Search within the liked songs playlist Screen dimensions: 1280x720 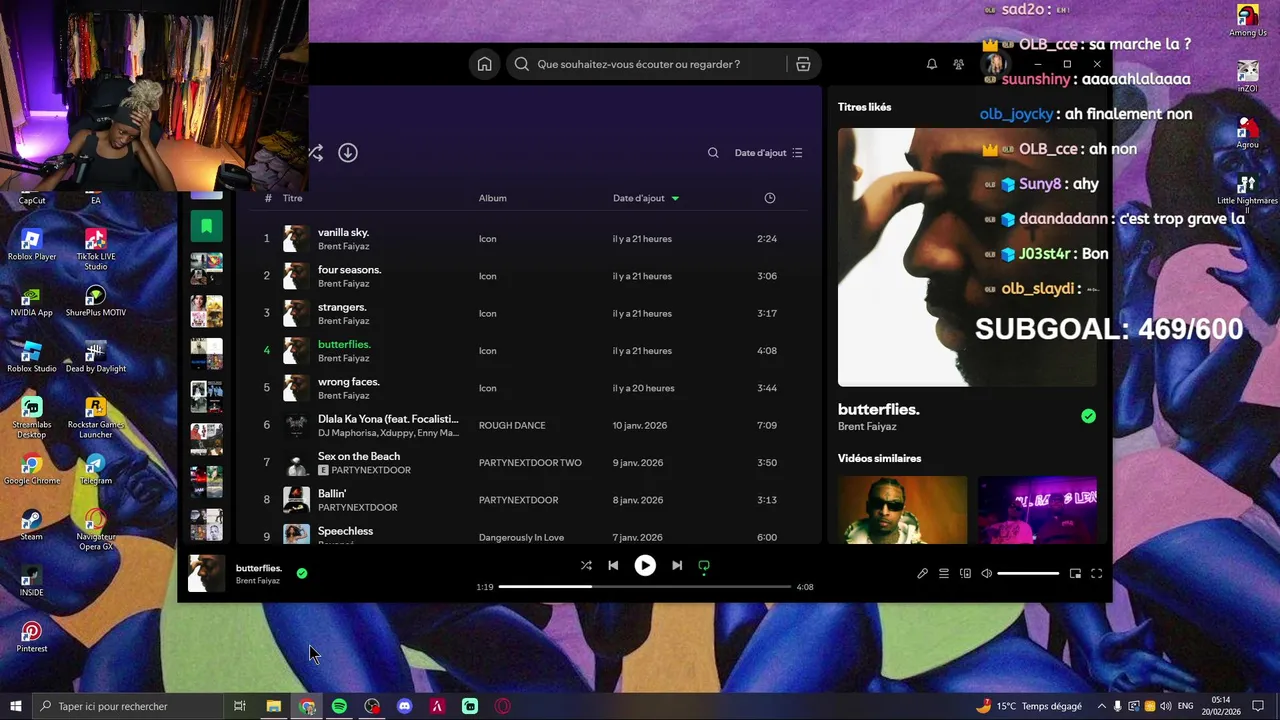click(x=713, y=153)
